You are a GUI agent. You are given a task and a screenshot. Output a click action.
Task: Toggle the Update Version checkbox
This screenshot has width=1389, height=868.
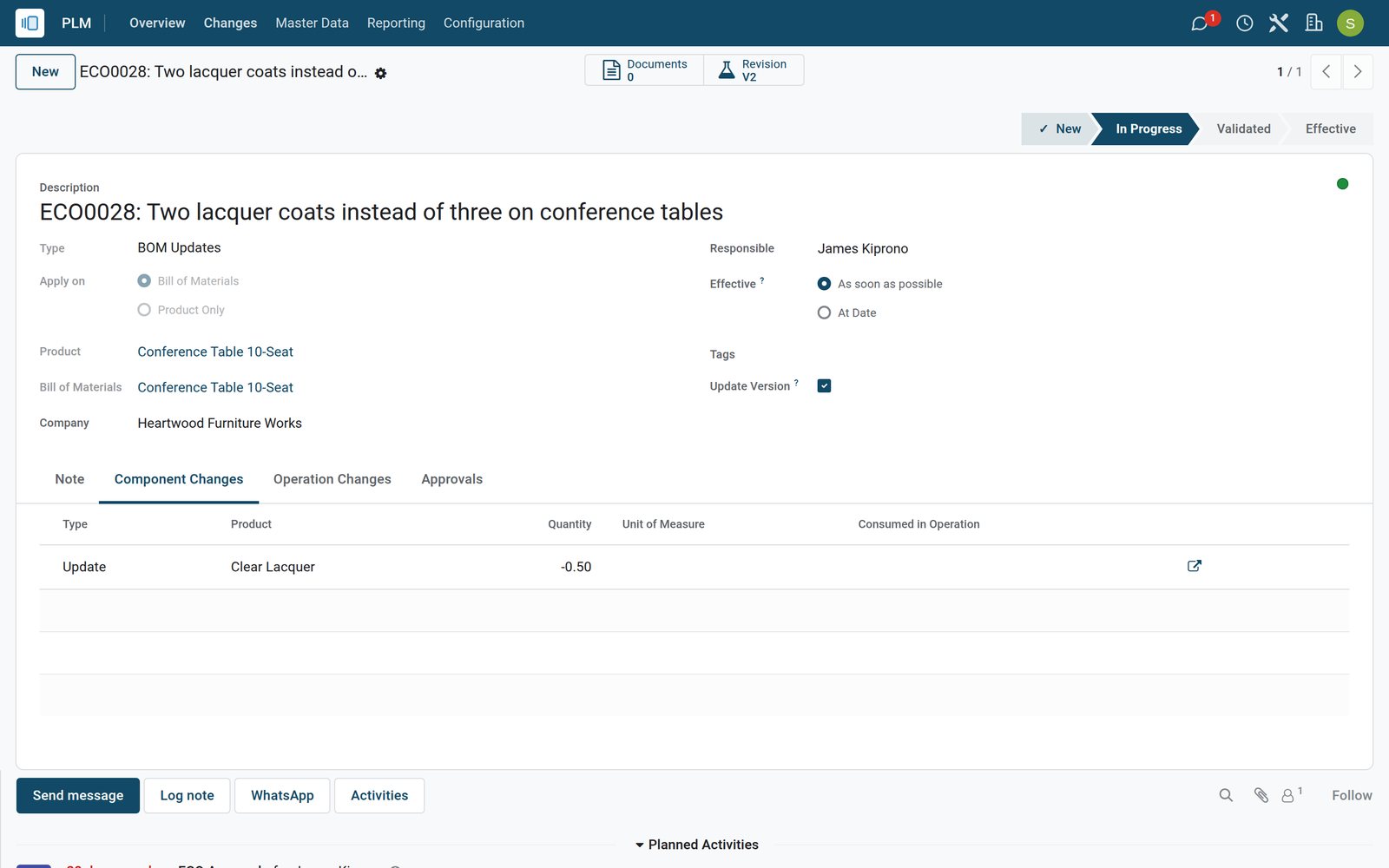click(824, 386)
